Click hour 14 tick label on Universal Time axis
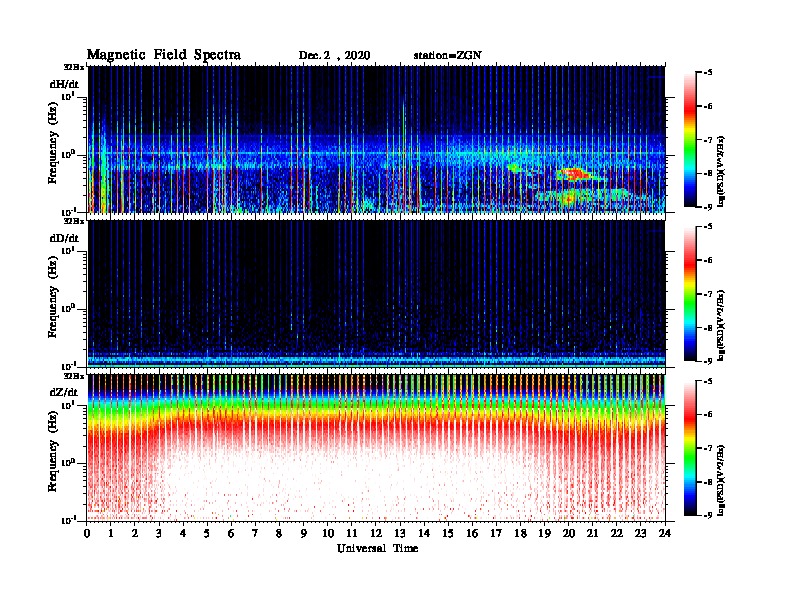Screen dimensions: 792x612 point(424,533)
